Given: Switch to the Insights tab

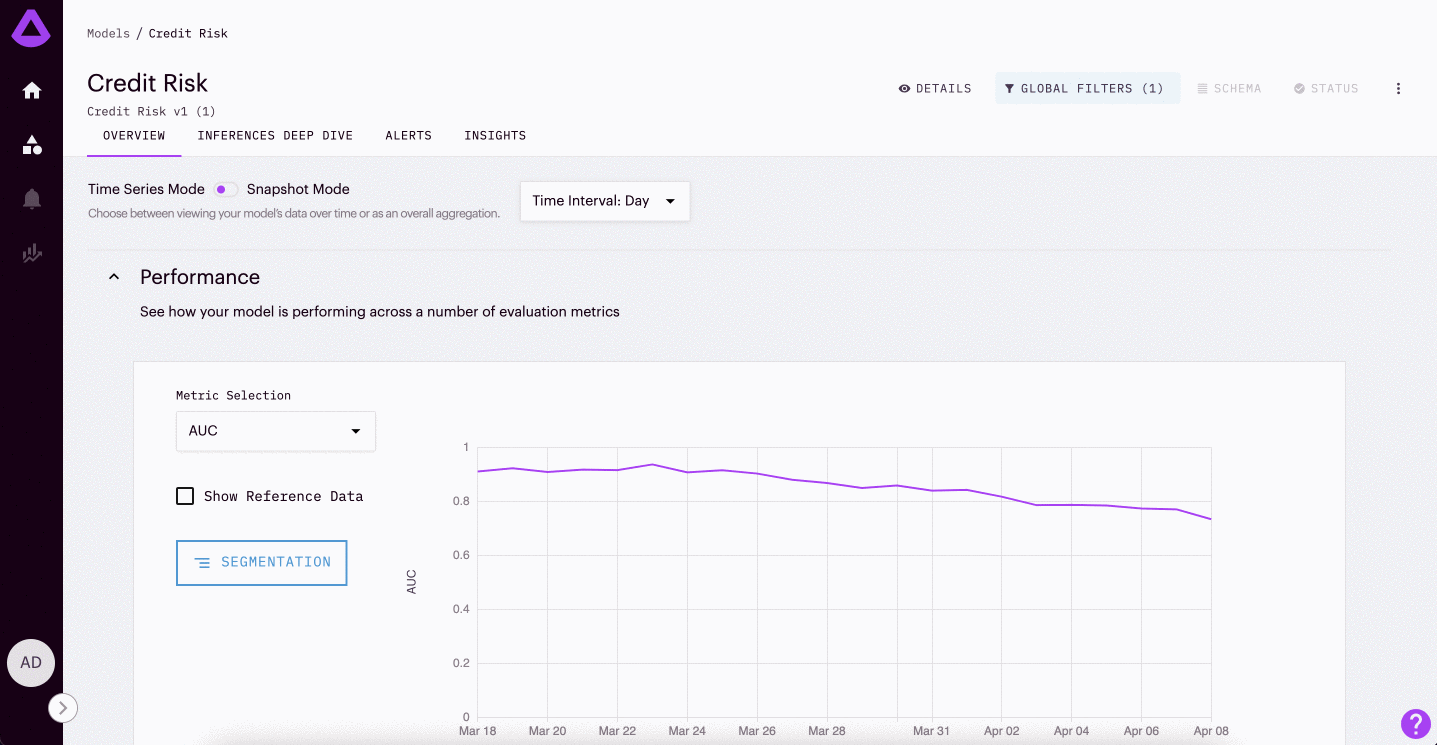Looking at the screenshot, I should [x=495, y=136].
